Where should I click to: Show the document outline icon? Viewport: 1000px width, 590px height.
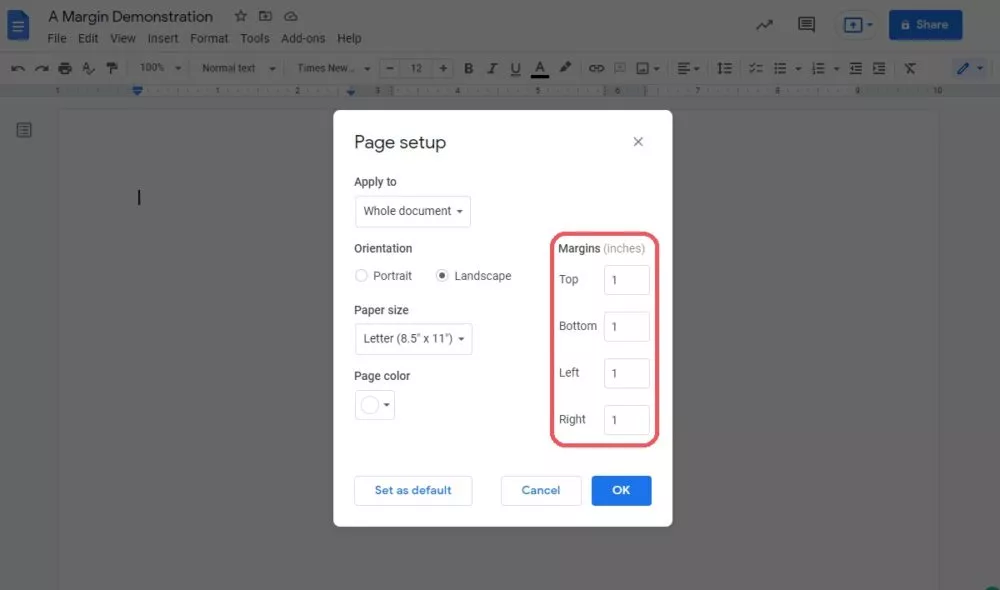pyautogui.click(x=24, y=131)
